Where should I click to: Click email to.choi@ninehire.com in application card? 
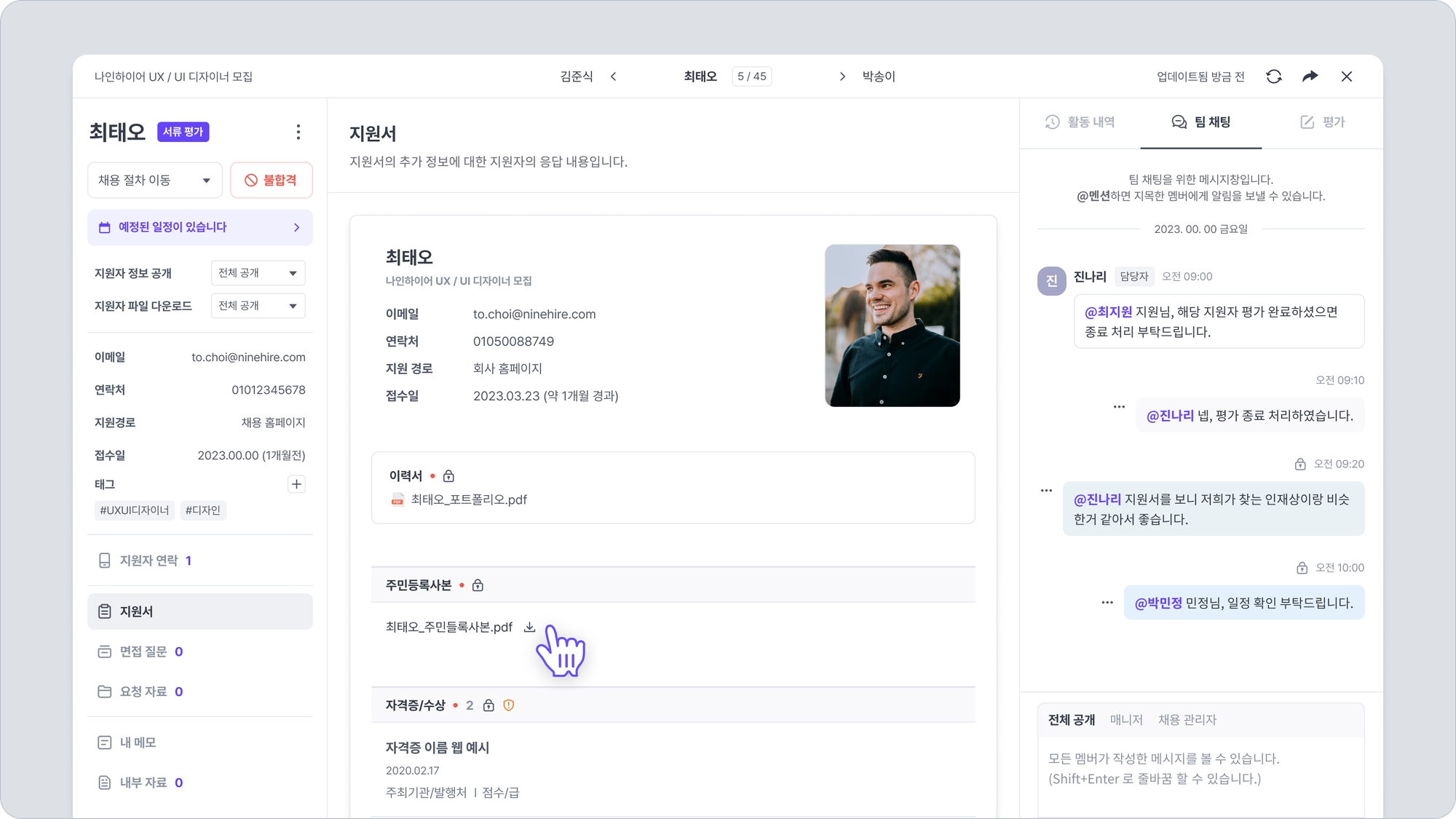534,314
